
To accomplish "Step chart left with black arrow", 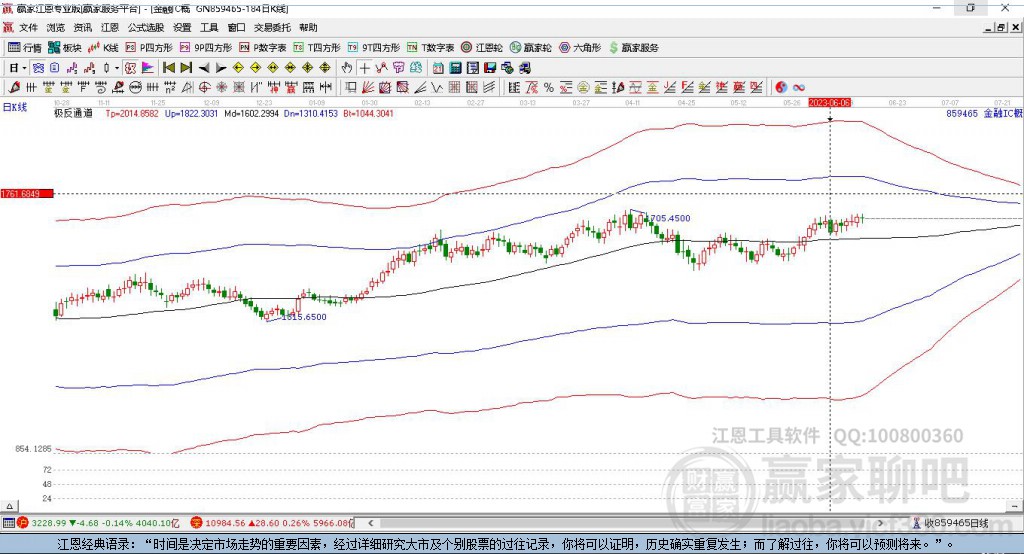I will click(204, 68).
